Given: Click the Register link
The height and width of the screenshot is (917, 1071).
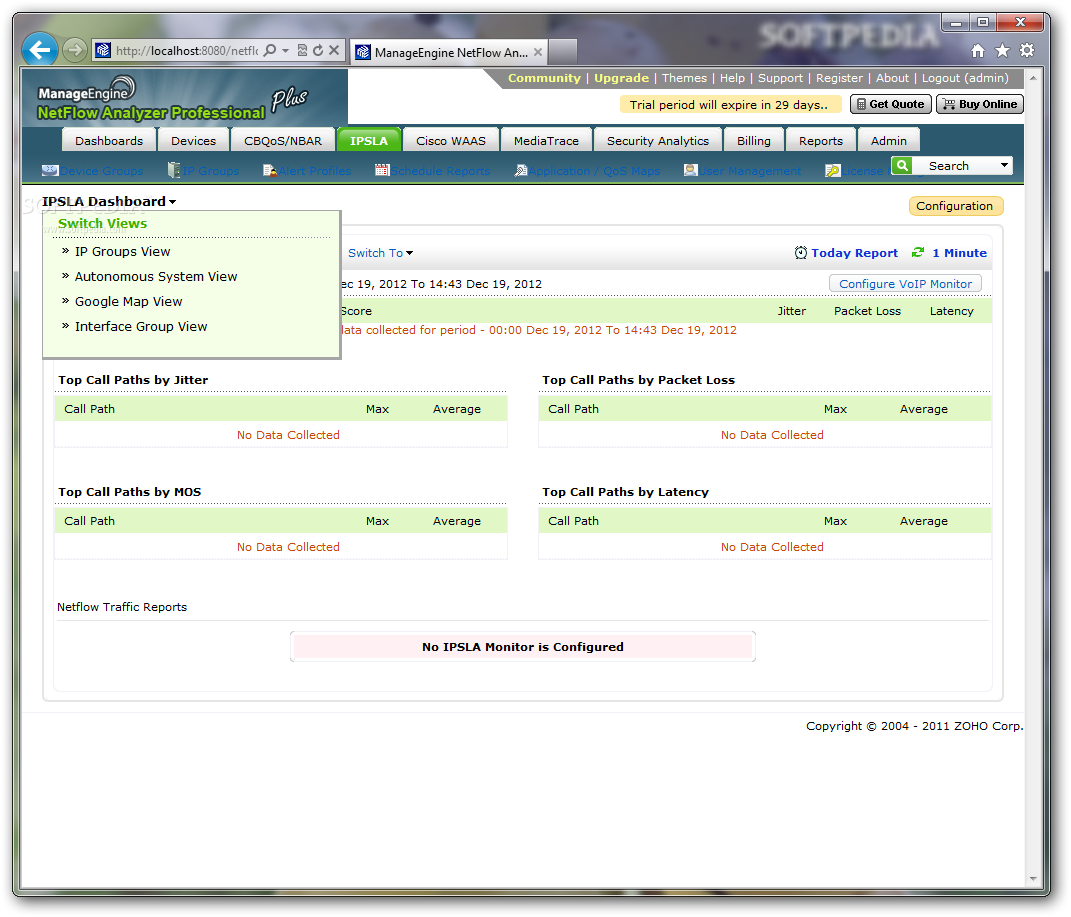Looking at the screenshot, I should click(x=839, y=78).
